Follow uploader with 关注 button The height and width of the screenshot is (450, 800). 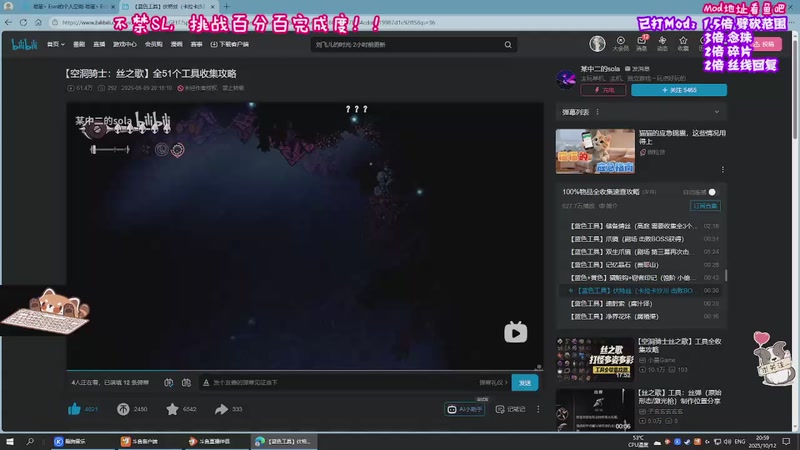coord(679,90)
